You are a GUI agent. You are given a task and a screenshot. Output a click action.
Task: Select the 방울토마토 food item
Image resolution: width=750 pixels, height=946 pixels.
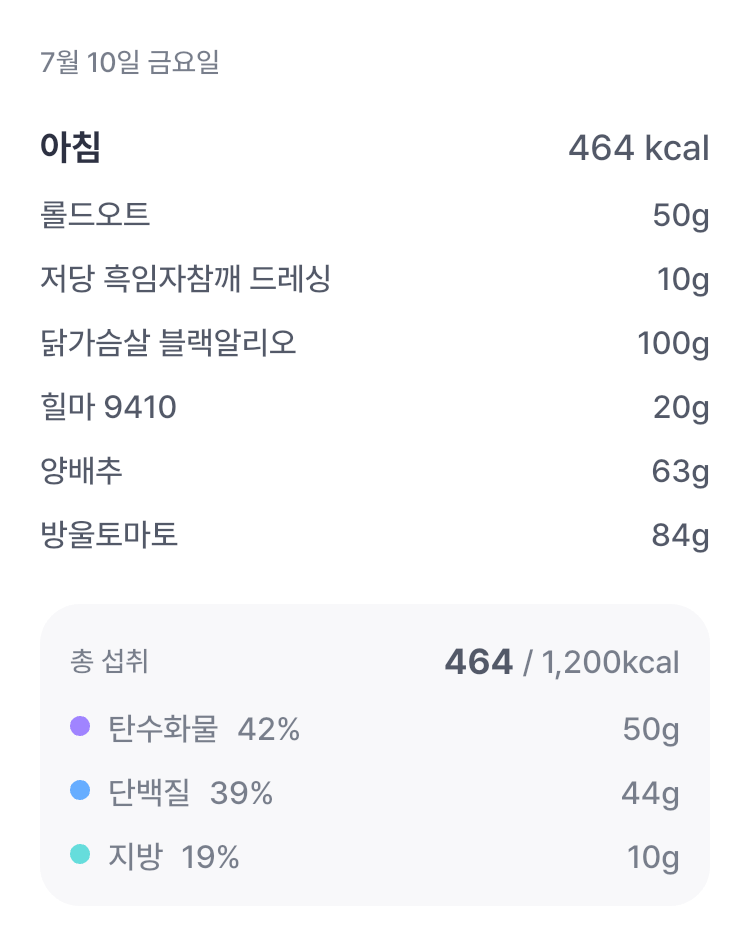(375, 535)
